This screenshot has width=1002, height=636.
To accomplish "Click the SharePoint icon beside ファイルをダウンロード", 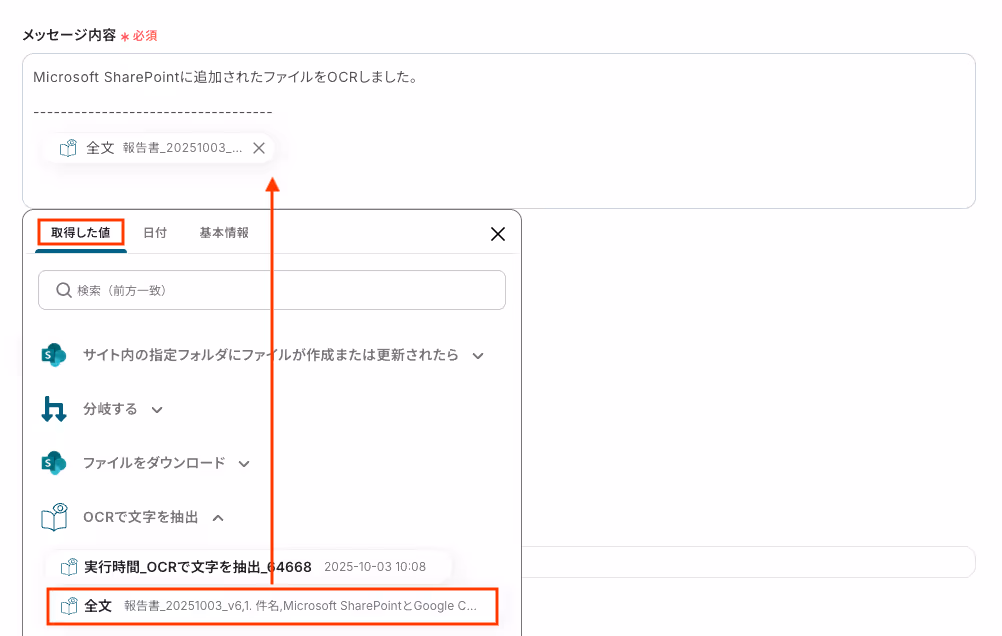I will [x=54, y=463].
